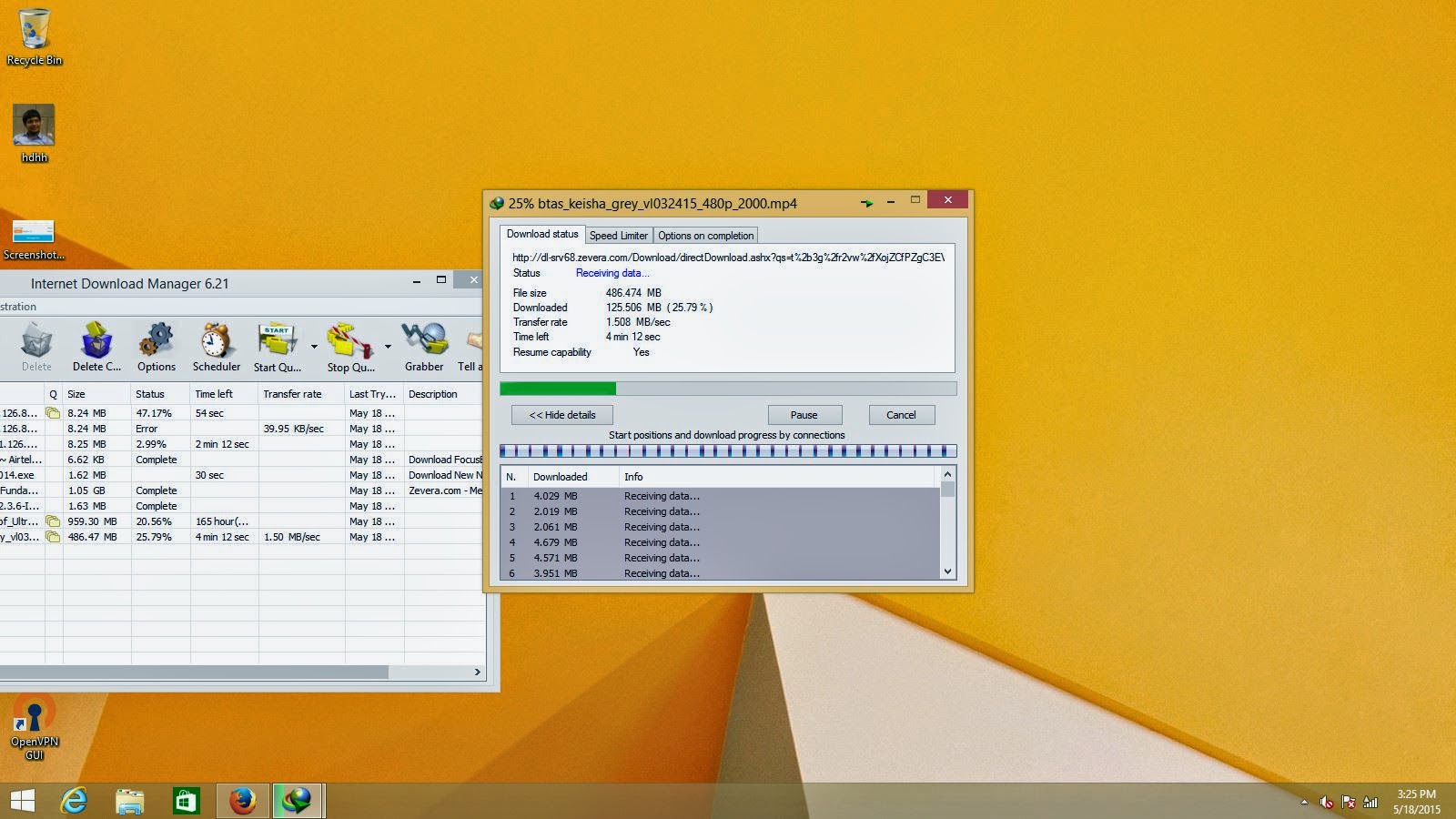Viewport: 1456px width, 819px height.
Task: Switch to Options on completion tab
Action: click(x=706, y=236)
